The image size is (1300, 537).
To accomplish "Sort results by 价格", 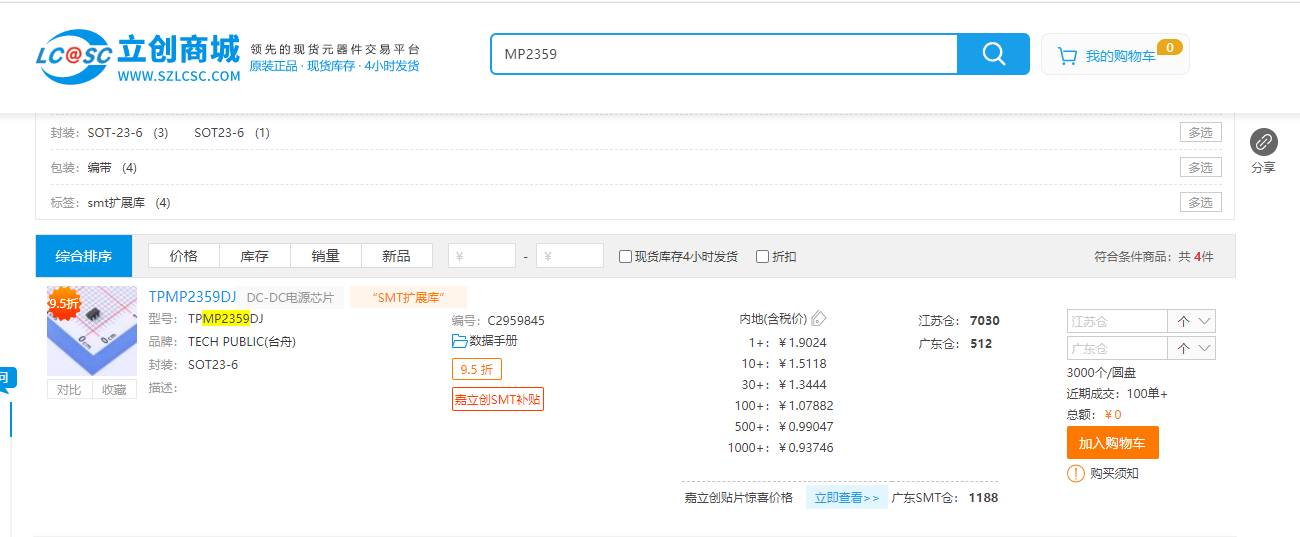I will pyautogui.click(x=184, y=256).
